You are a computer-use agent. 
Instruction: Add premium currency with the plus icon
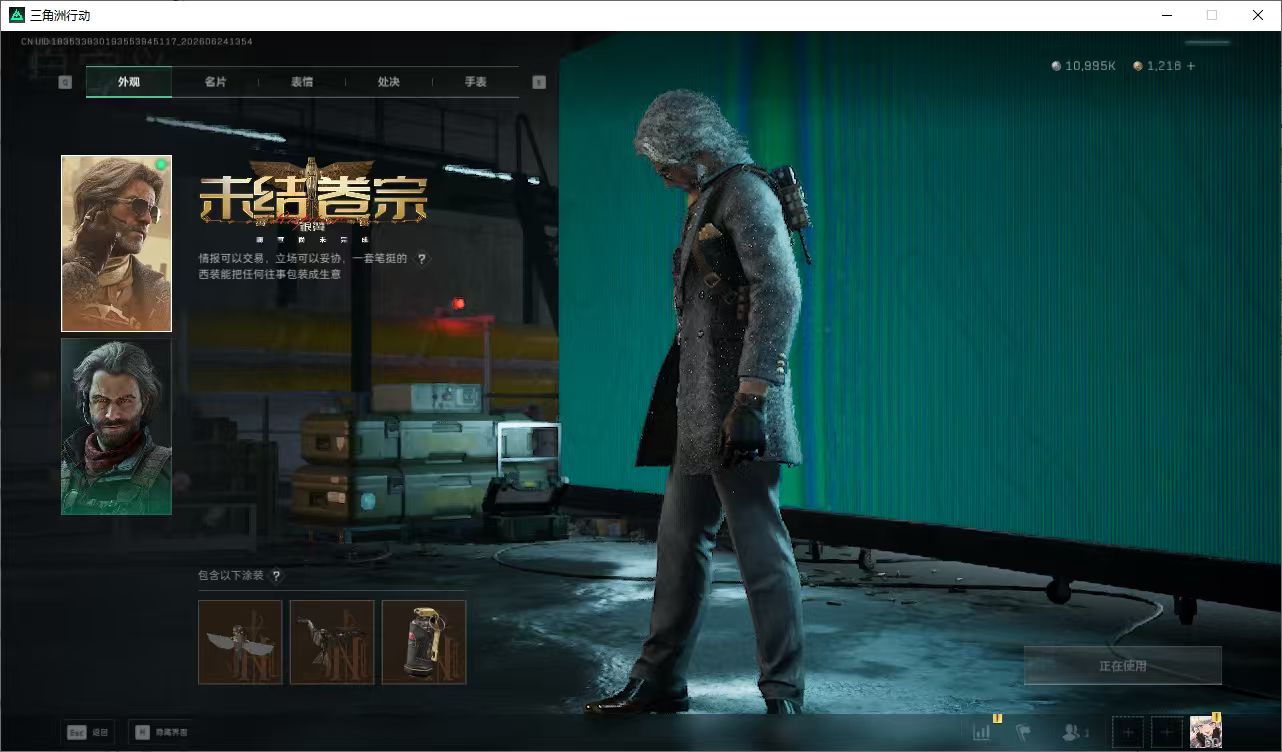coord(1190,66)
